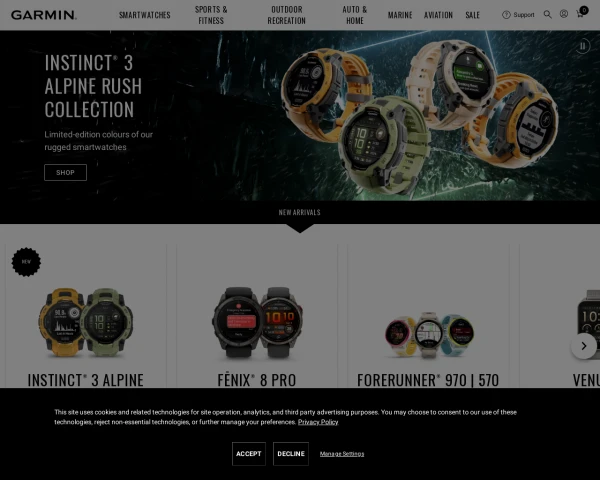
Task: Open the user account icon
Action: [564, 14]
